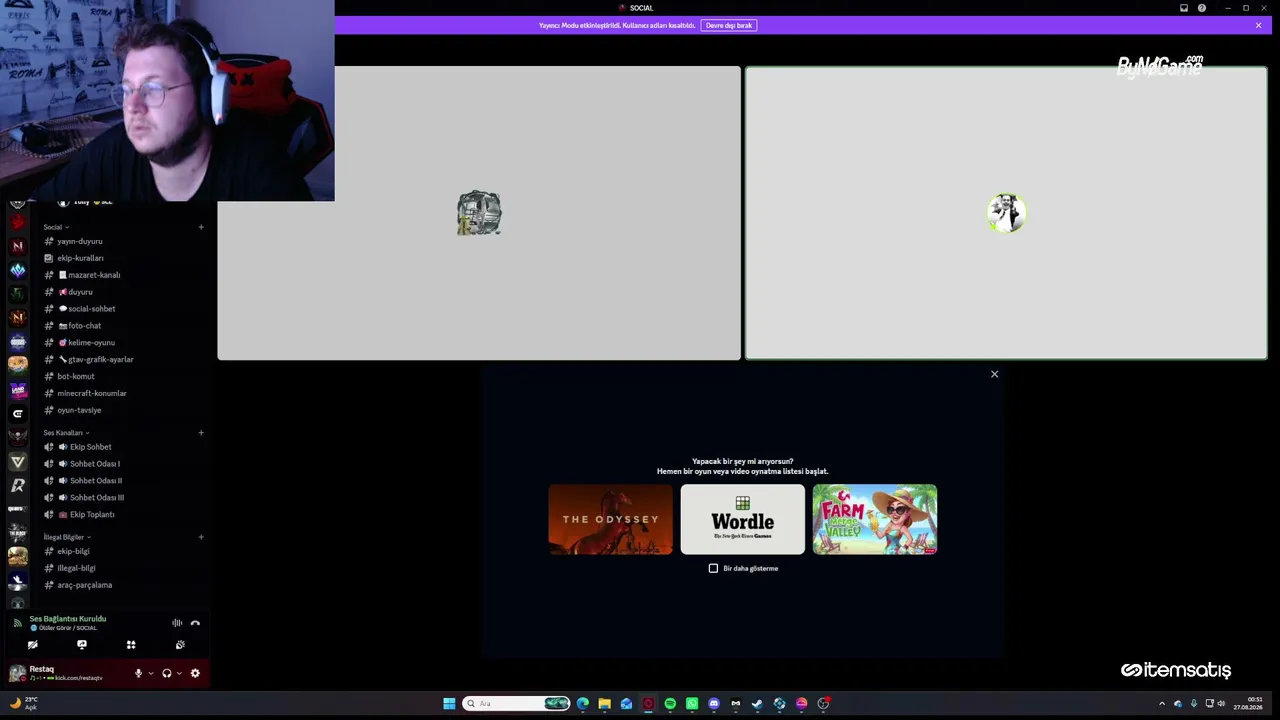Open File Explorer from the taskbar

click(x=604, y=703)
